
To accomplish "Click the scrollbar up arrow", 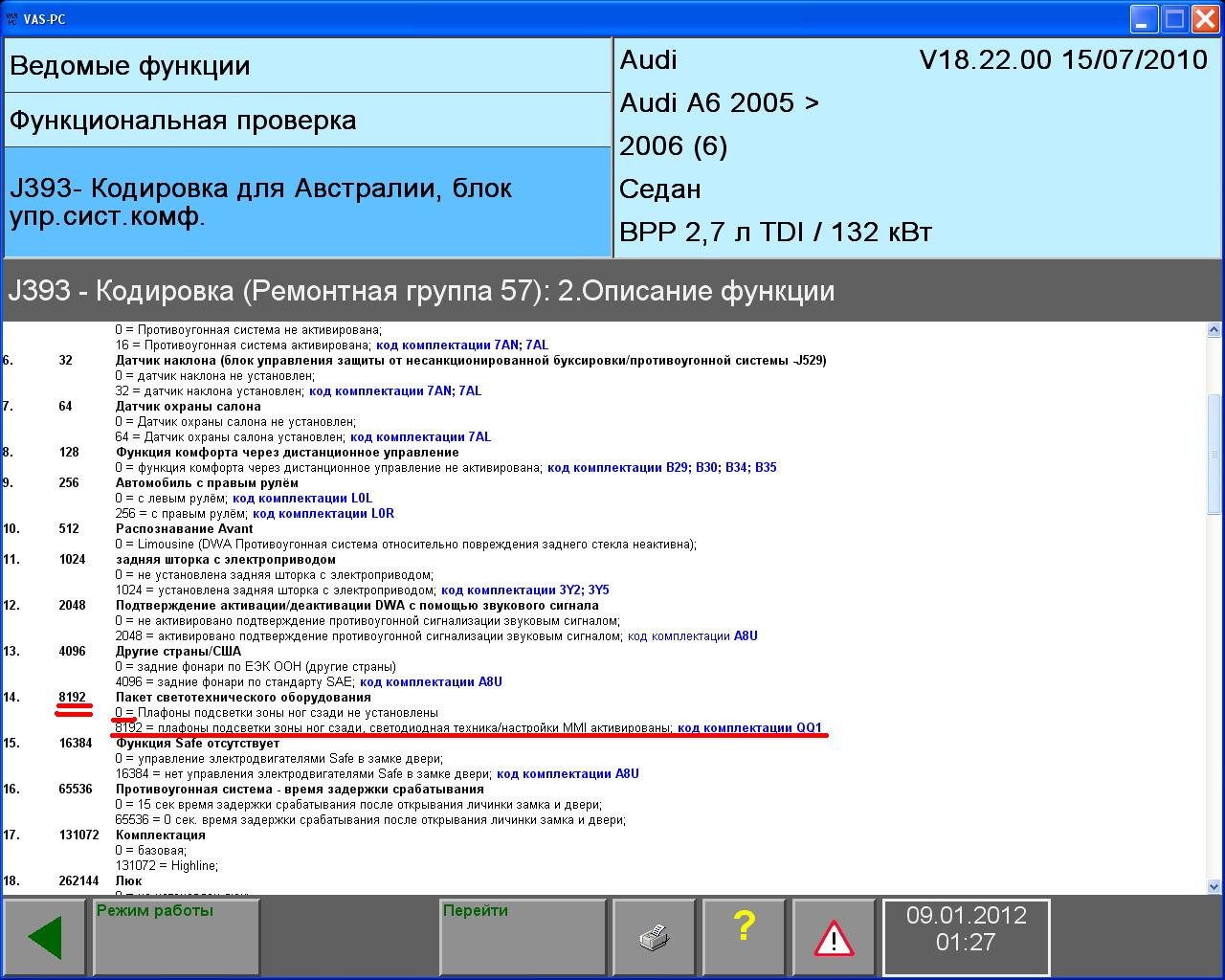I will 1214,330.
